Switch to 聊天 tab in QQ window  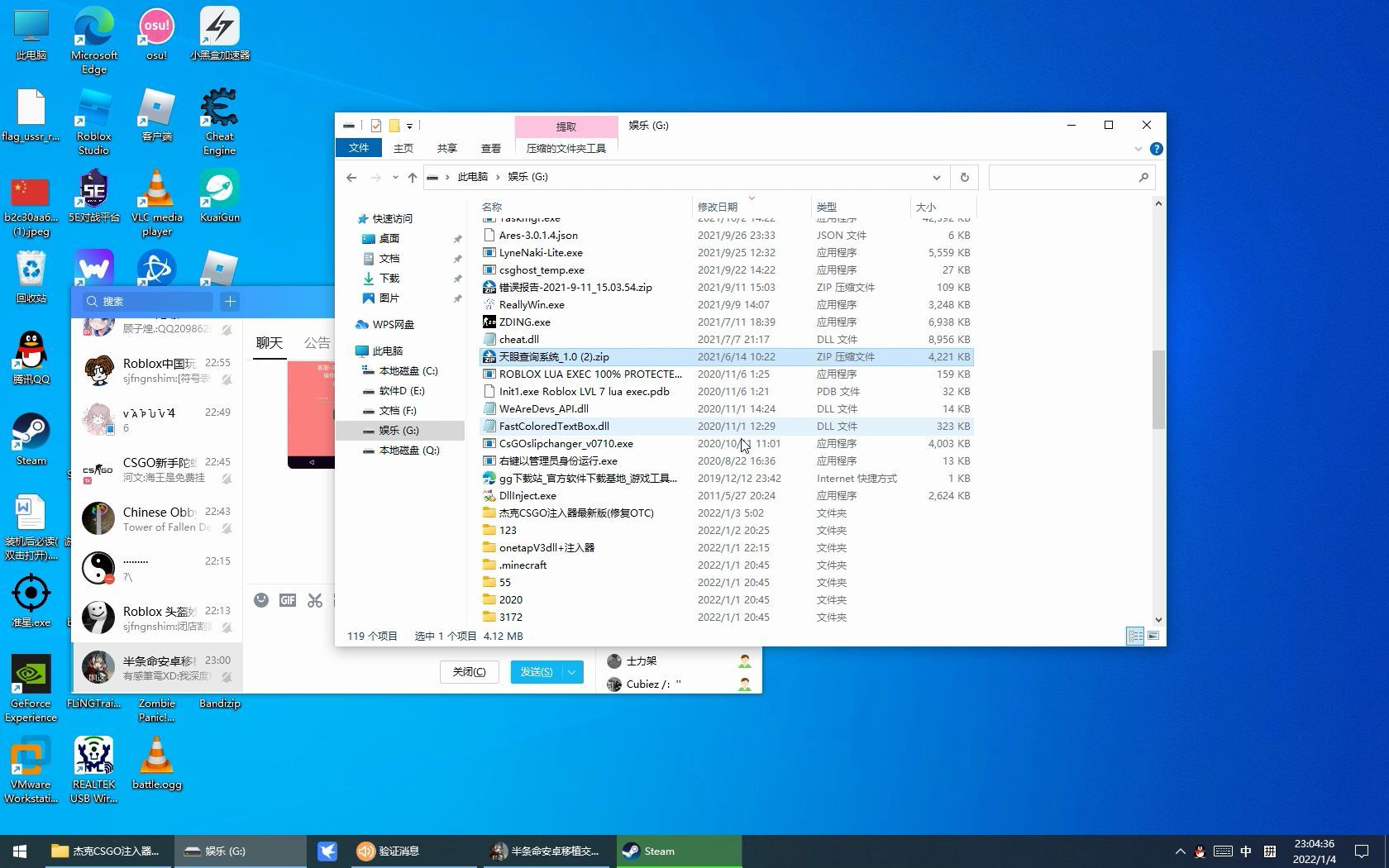click(x=269, y=342)
